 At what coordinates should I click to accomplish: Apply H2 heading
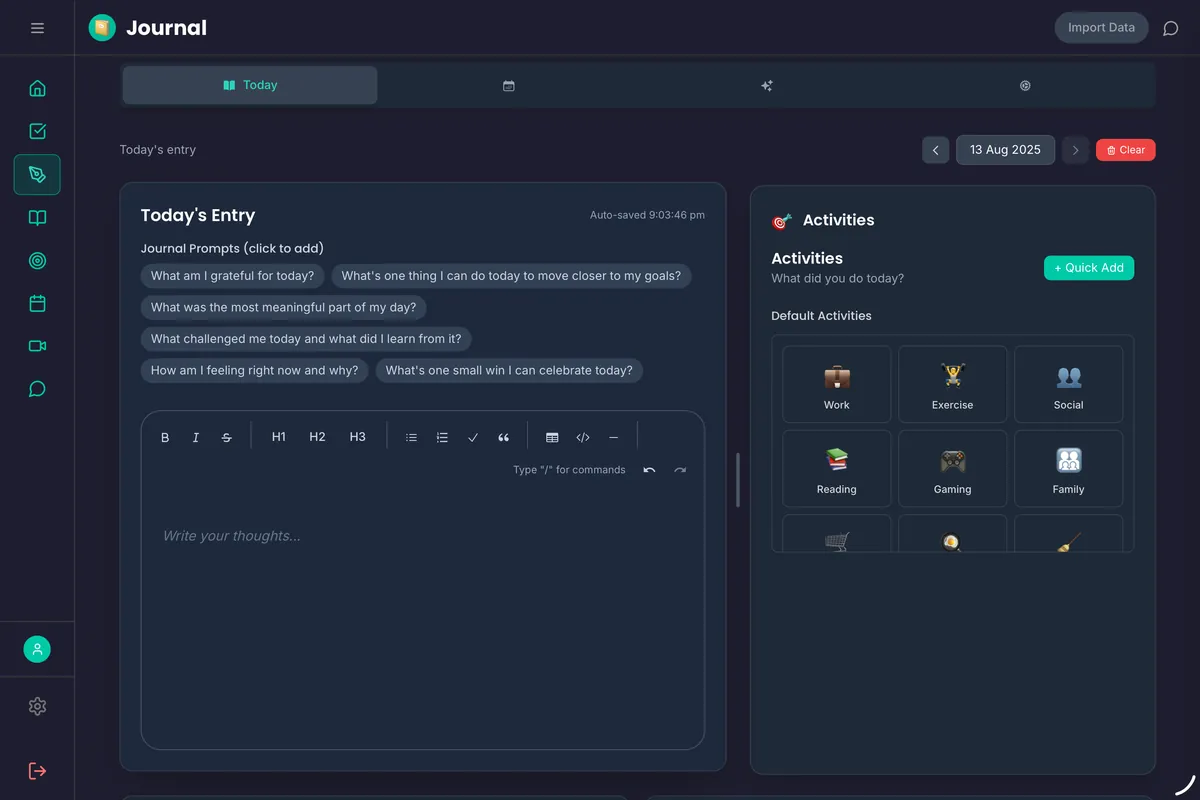pos(317,437)
